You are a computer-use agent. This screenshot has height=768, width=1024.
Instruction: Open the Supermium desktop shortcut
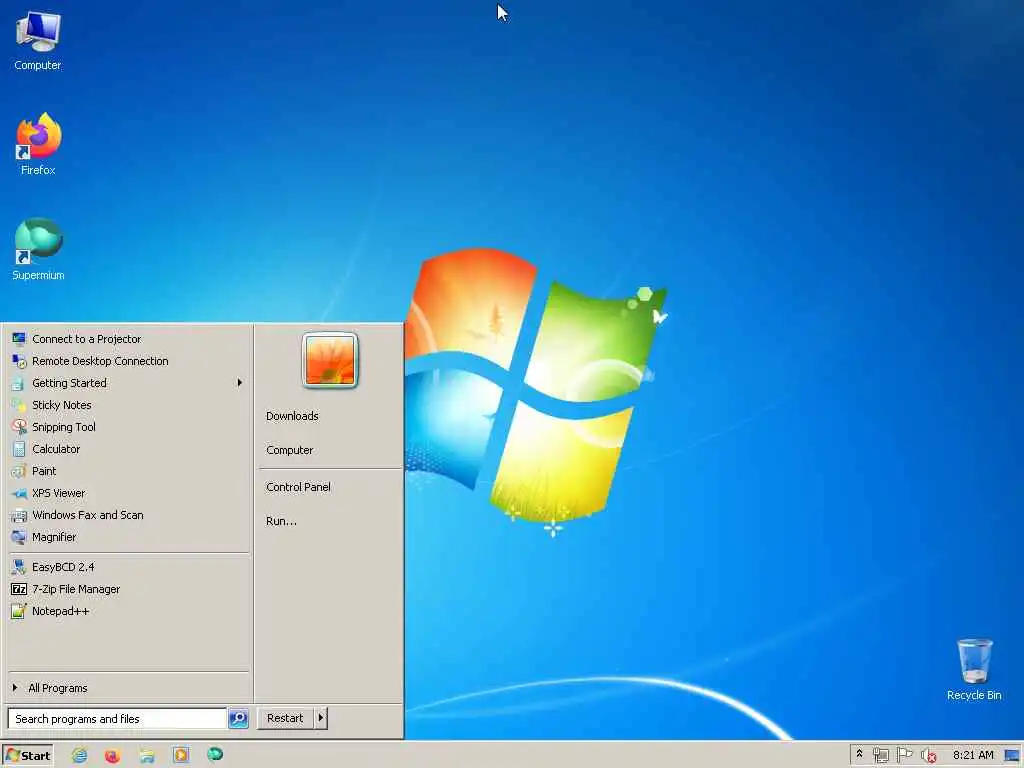(38, 249)
